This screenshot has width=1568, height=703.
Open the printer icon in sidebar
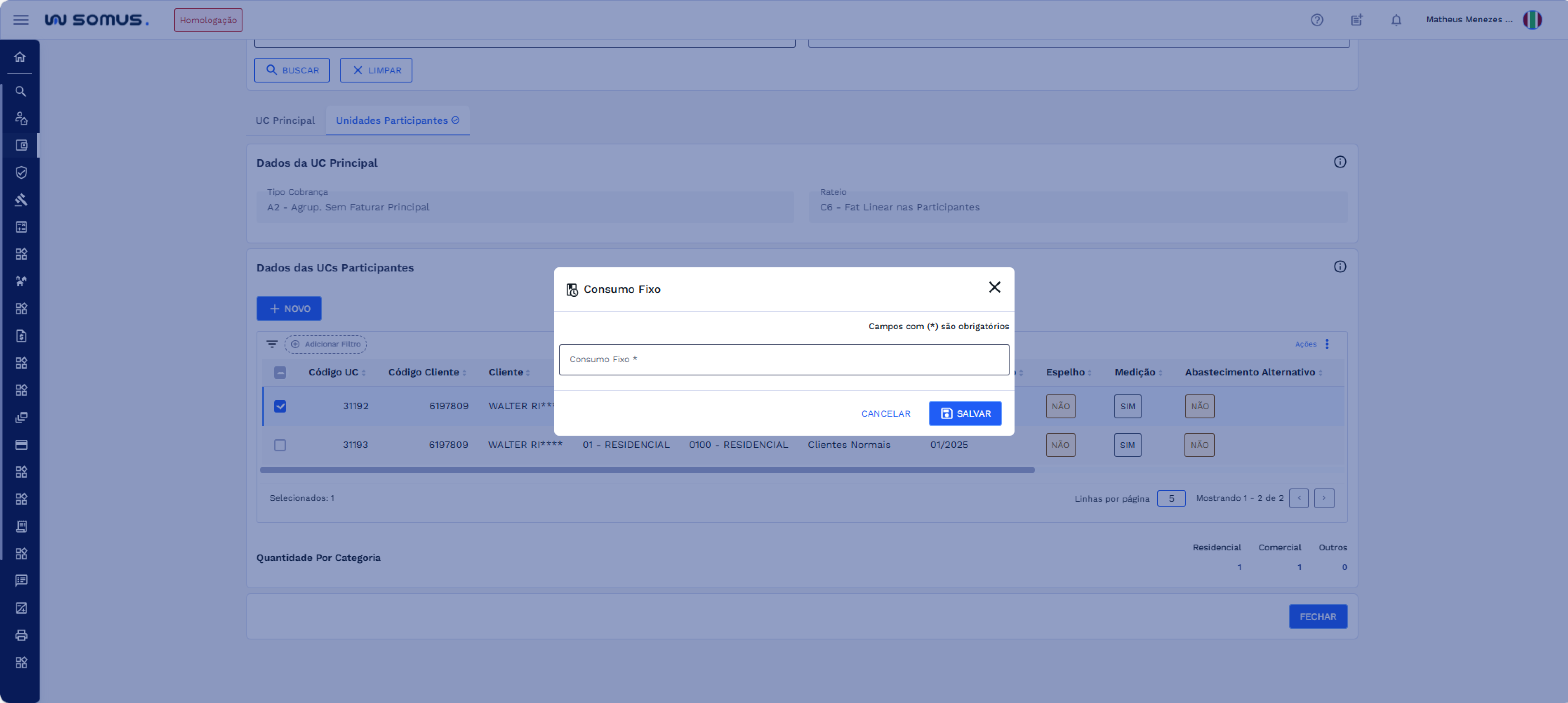click(21, 635)
